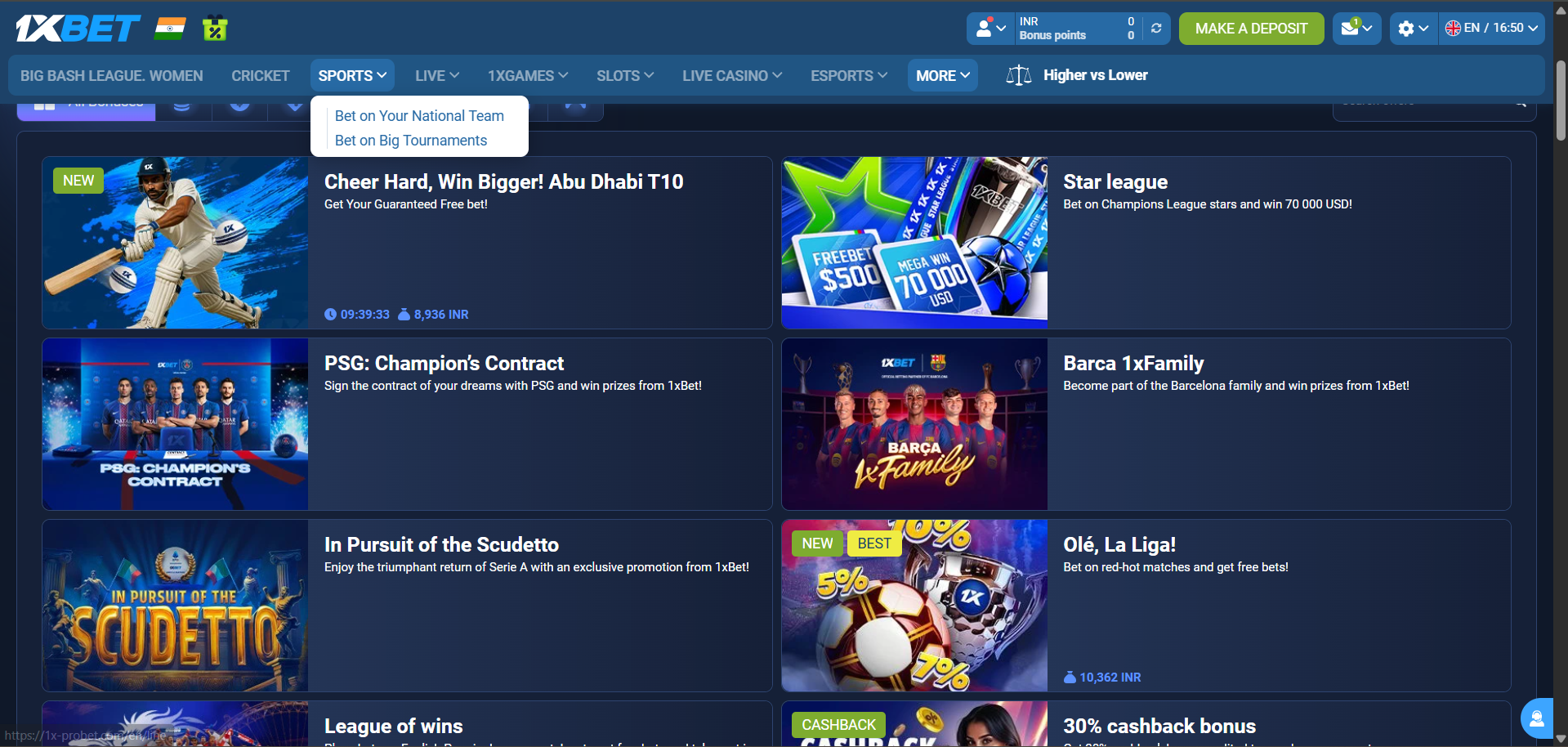Screen dimensions: 1568x747
Task: Open live chat support bubble
Action: (1537, 718)
